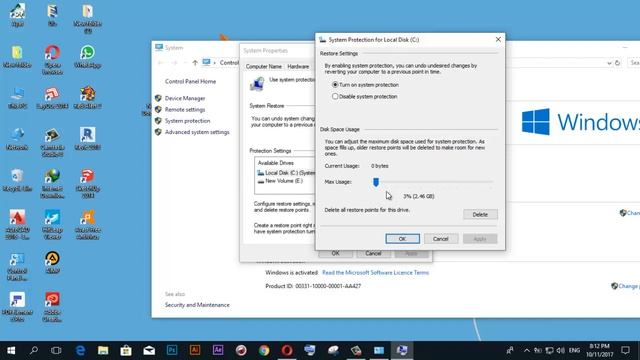The image size is (640, 360).
Task: Select Turn on system protection
Action: tap(365, 85)
